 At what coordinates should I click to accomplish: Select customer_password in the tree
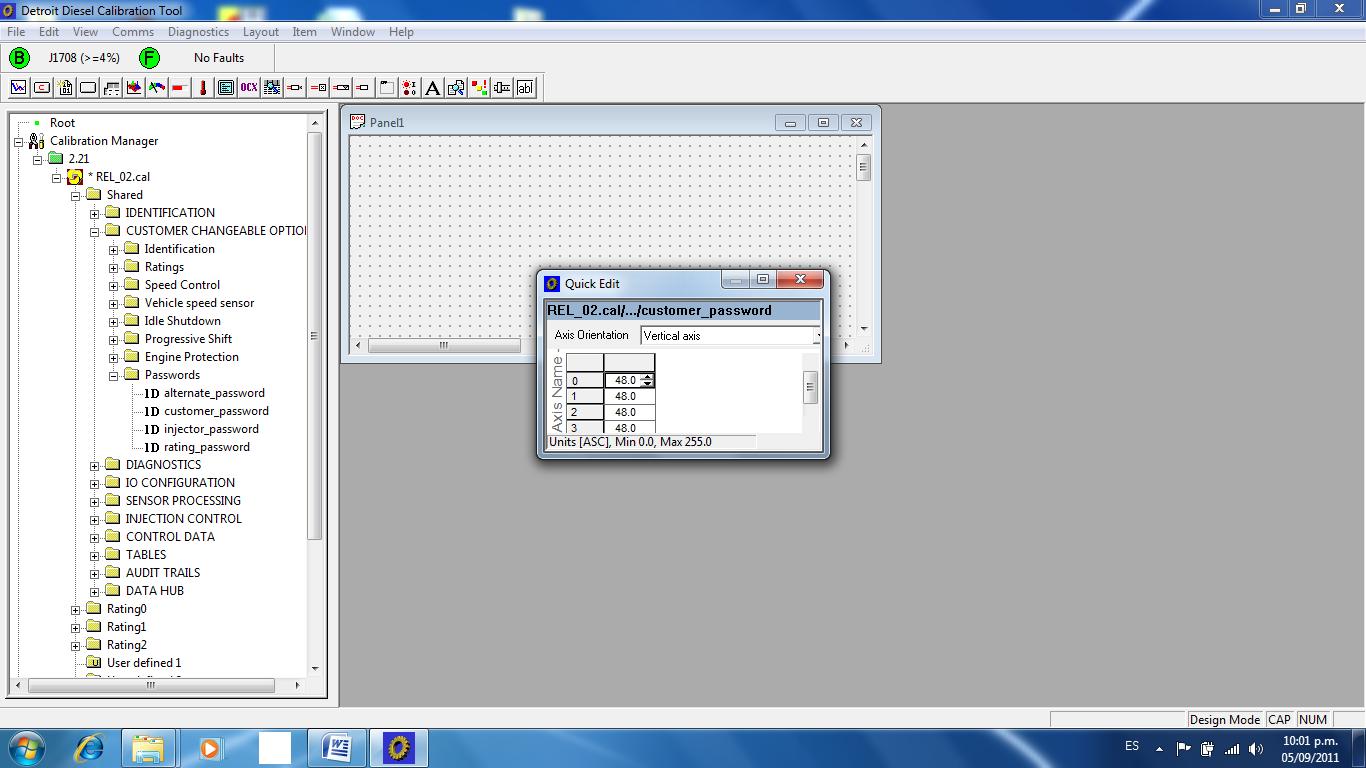pyautogui.click(x=216, y=411)
